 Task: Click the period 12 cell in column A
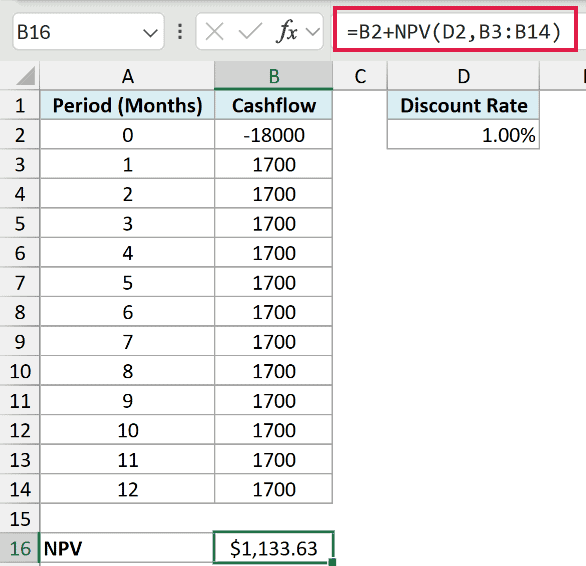(127, 489)
